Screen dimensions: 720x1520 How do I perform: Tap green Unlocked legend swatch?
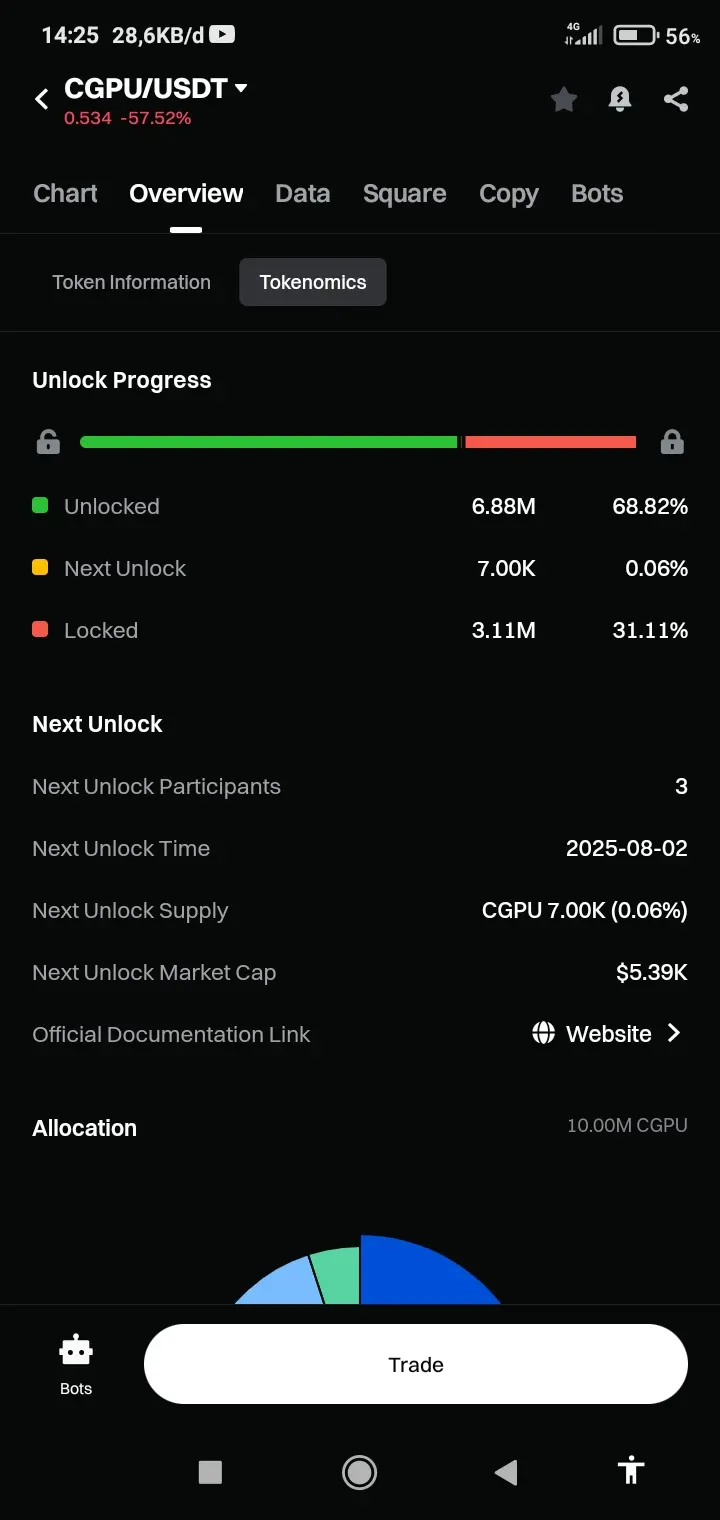(40, 506)
